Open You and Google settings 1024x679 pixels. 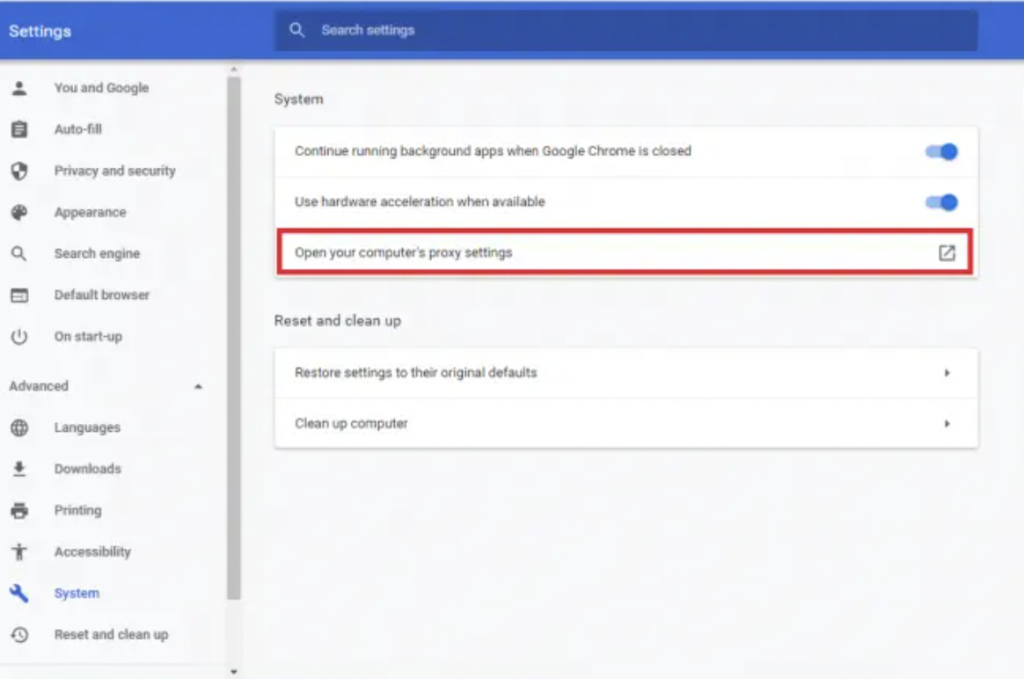(101, 88)
